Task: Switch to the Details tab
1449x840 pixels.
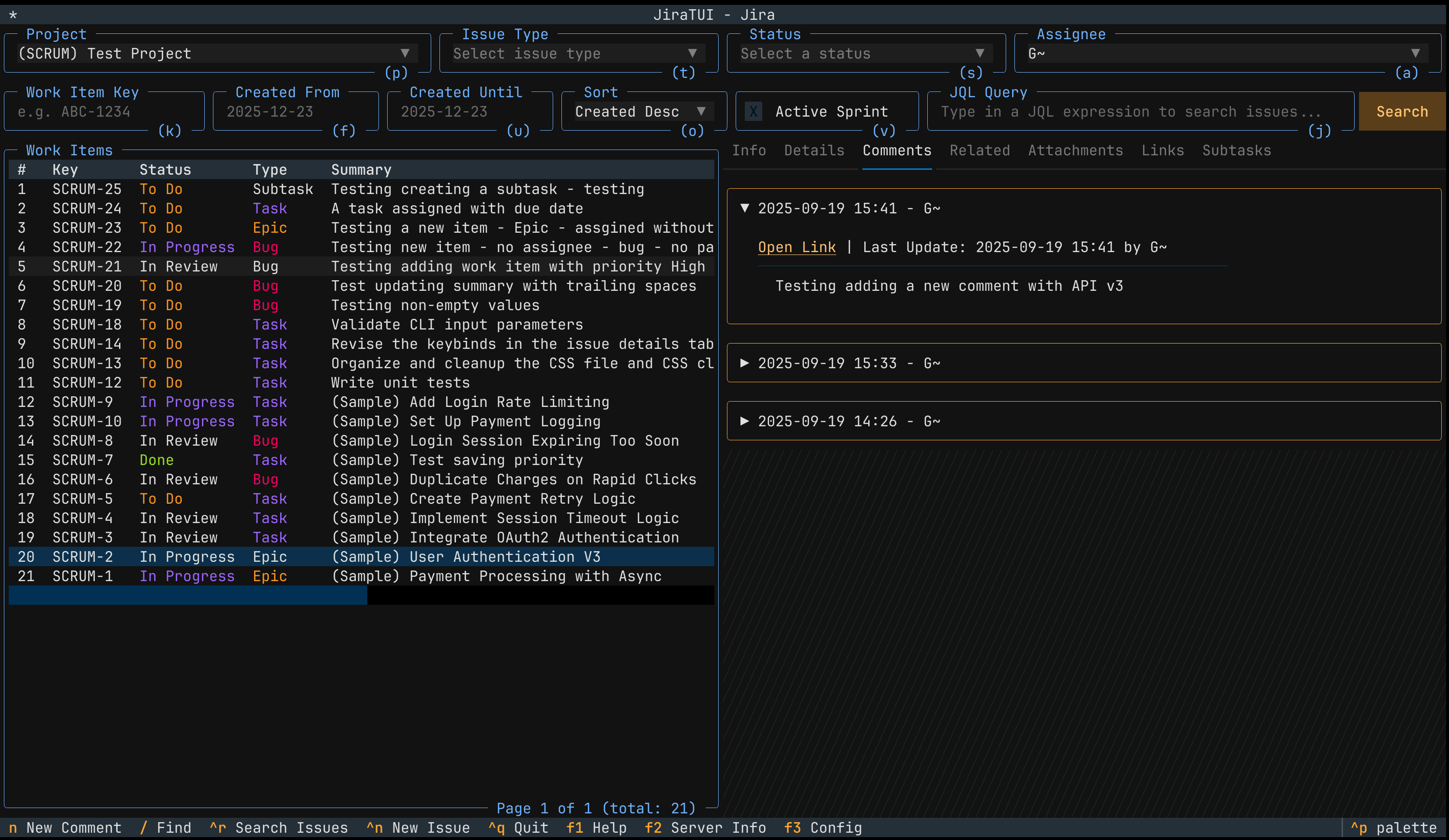Action: (x=814, y=150)
